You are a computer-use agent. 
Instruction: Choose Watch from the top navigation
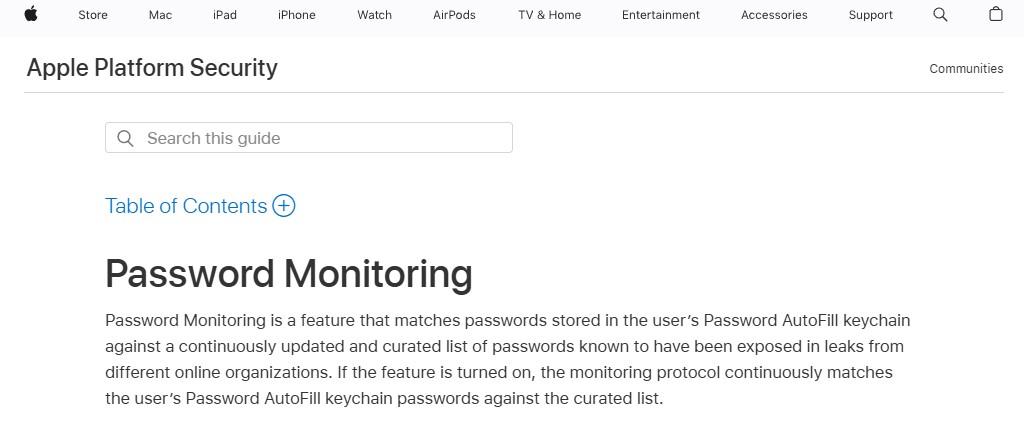[375, 15]
